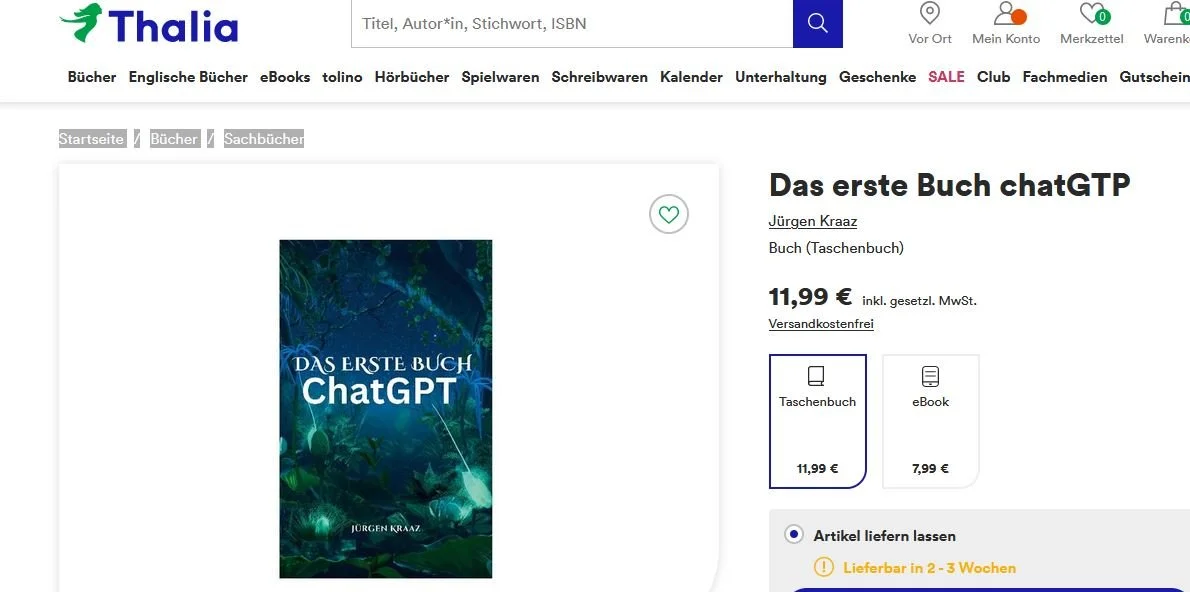Select the eBook reader icon
The width and height of the screenshot is (1190, 592).
930,376
